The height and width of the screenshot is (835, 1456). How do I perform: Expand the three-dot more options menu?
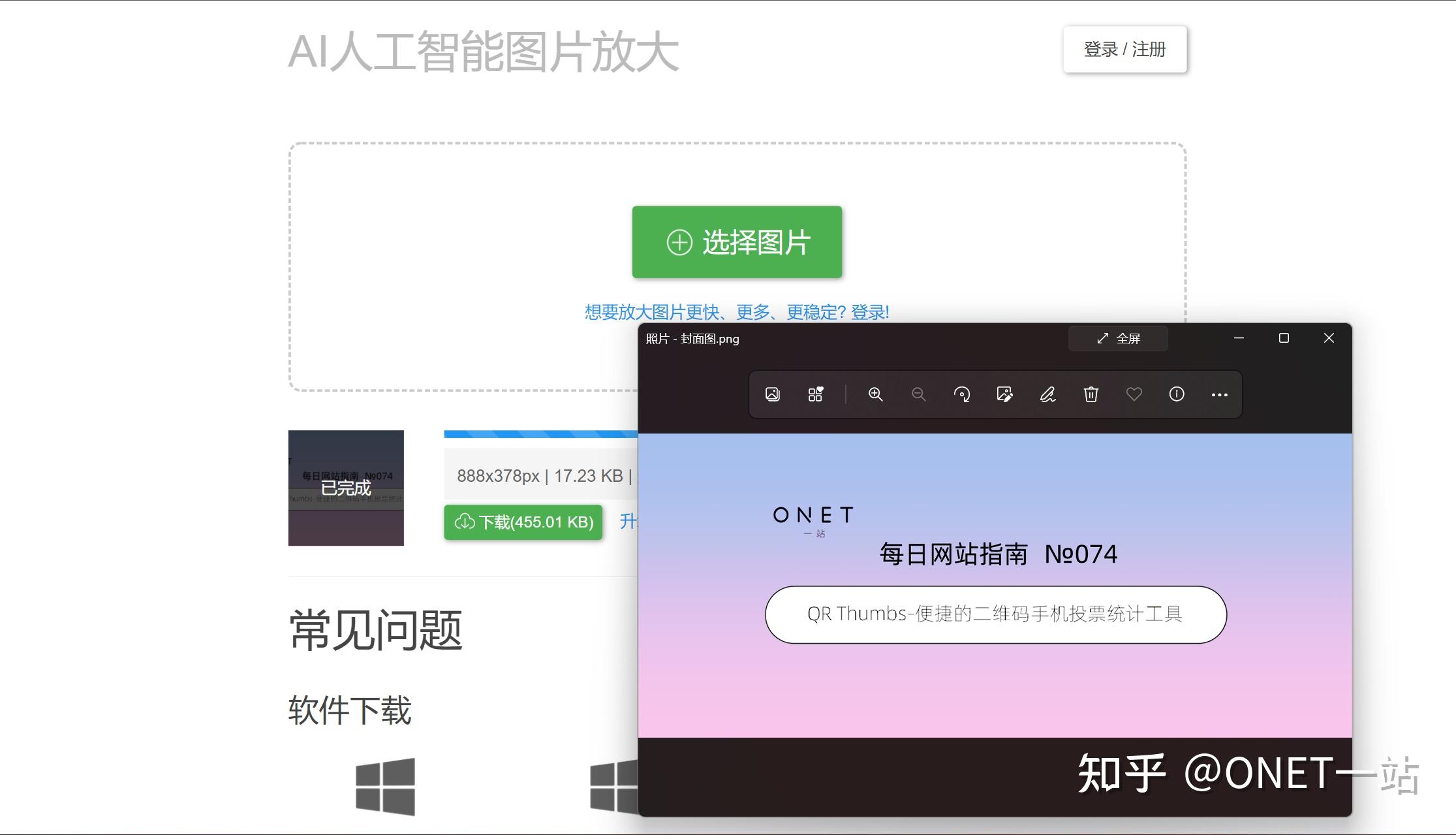1219,395
